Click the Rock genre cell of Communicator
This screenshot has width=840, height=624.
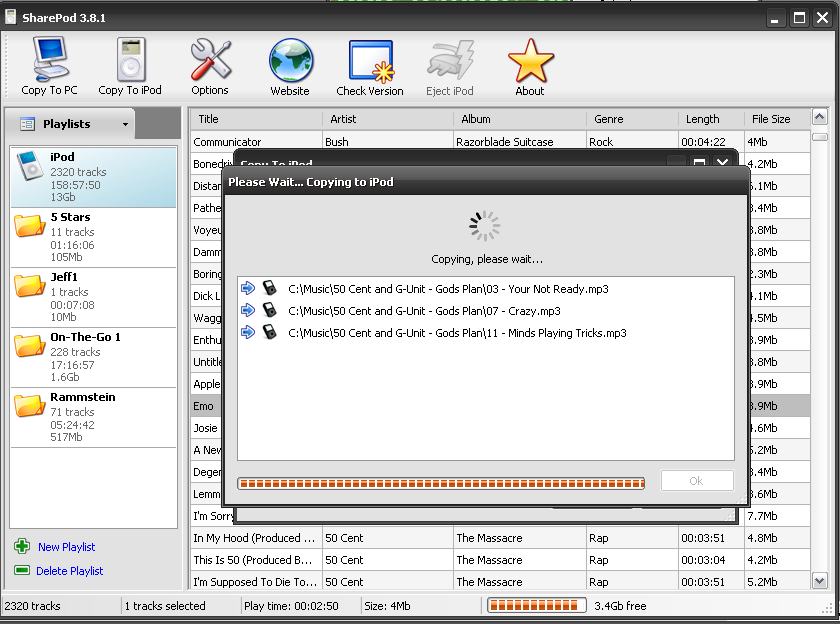[x=632, y=142]
